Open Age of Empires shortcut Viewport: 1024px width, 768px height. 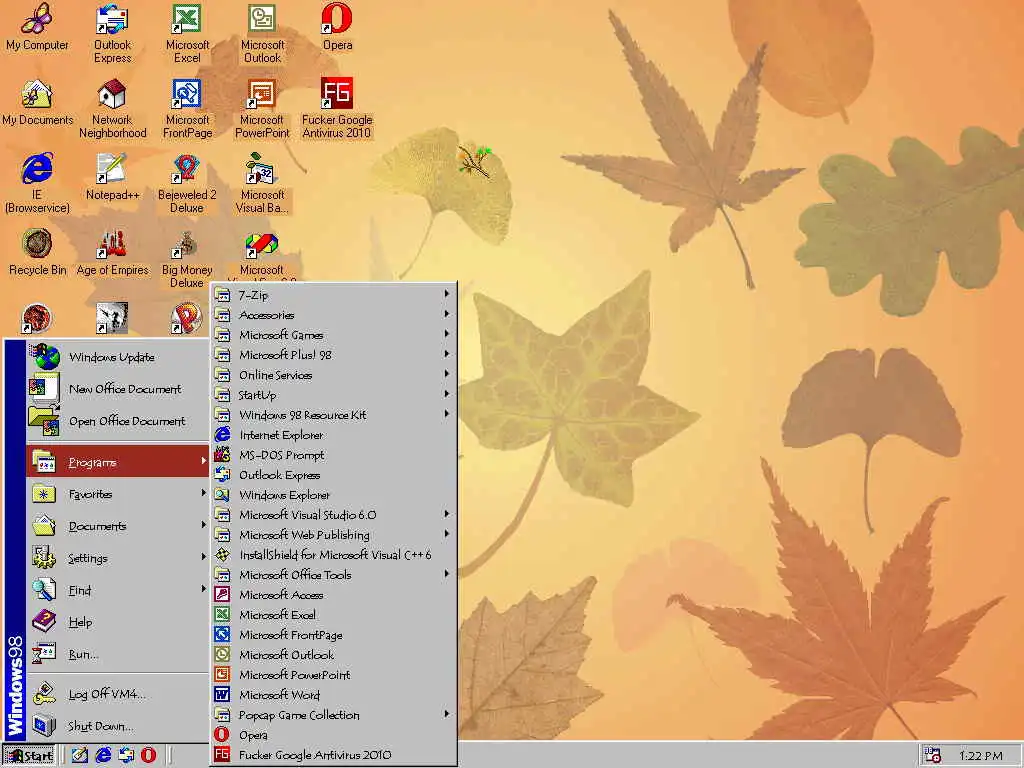pos(112,253)
